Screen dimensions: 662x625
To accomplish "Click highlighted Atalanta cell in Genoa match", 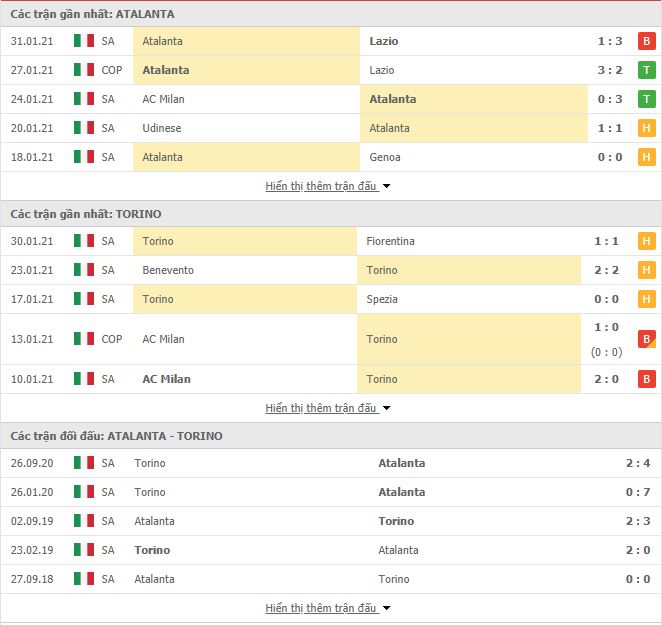I will [247, 157].
